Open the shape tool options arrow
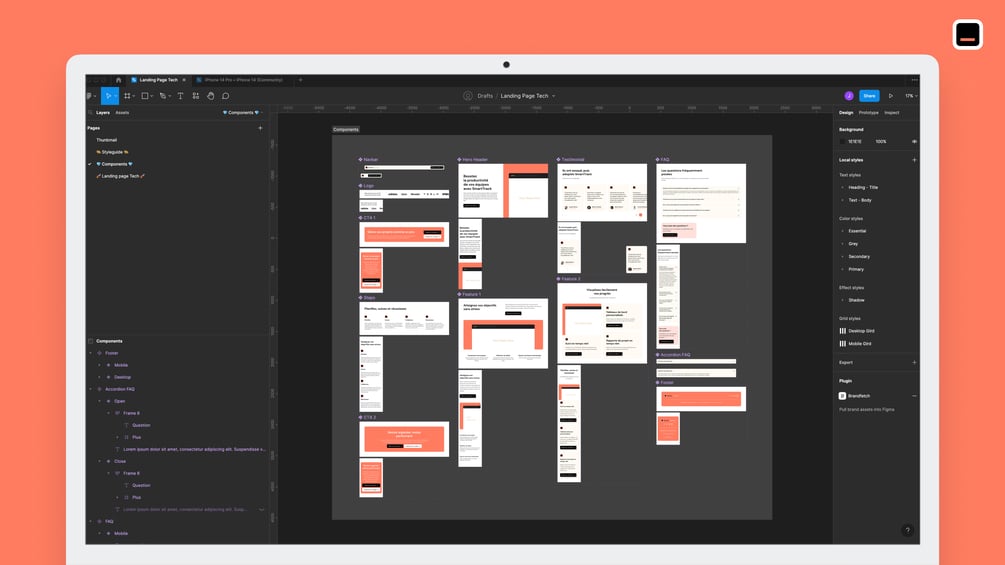1005x565 pixels. pos(152,96)
